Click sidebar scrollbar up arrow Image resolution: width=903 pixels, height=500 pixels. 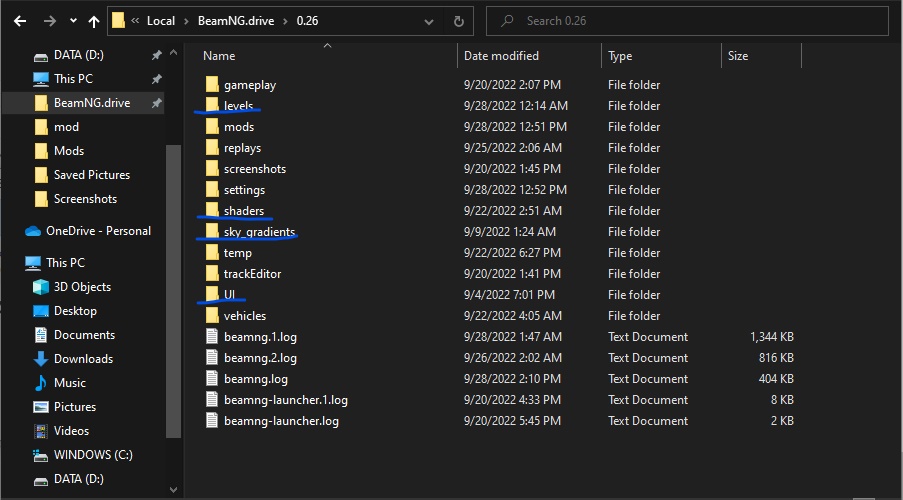pyautogui.click(x=173, y=52)
